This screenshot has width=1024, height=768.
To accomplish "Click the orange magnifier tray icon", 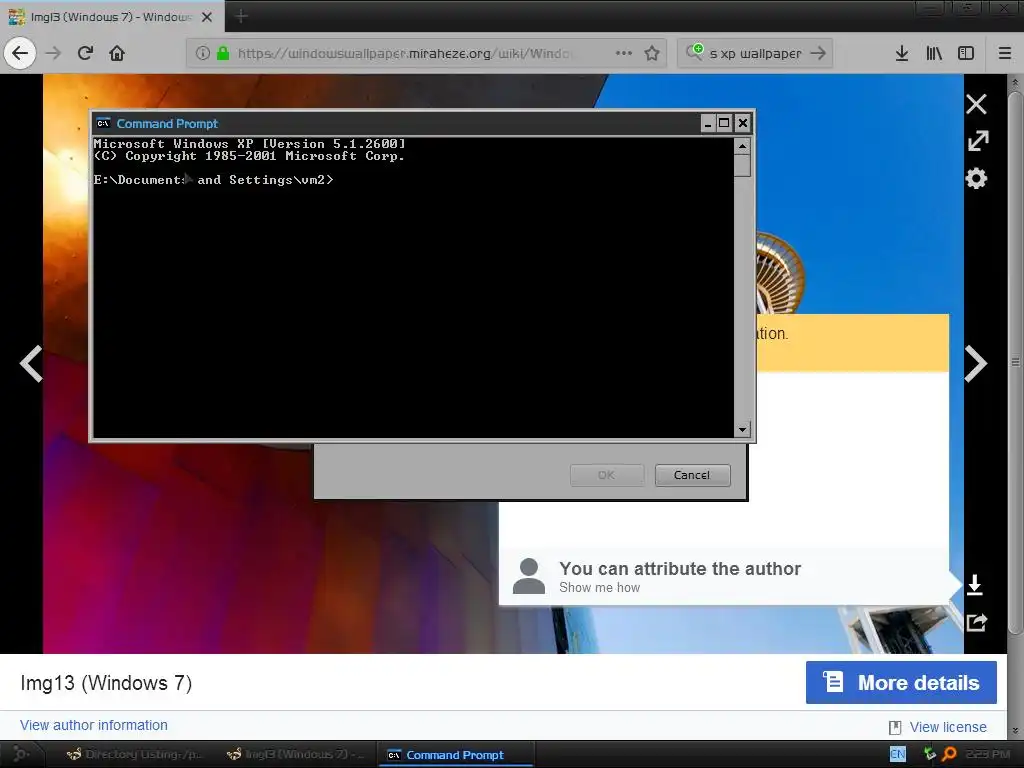I will 949,754.
